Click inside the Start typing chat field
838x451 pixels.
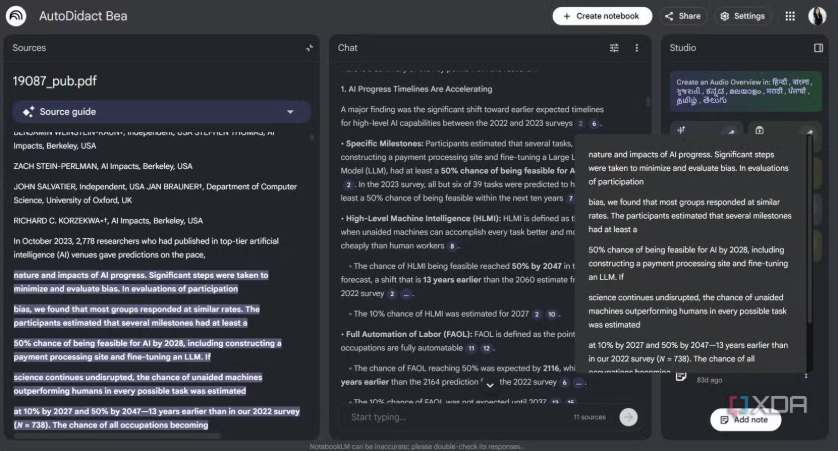[450, 417]
